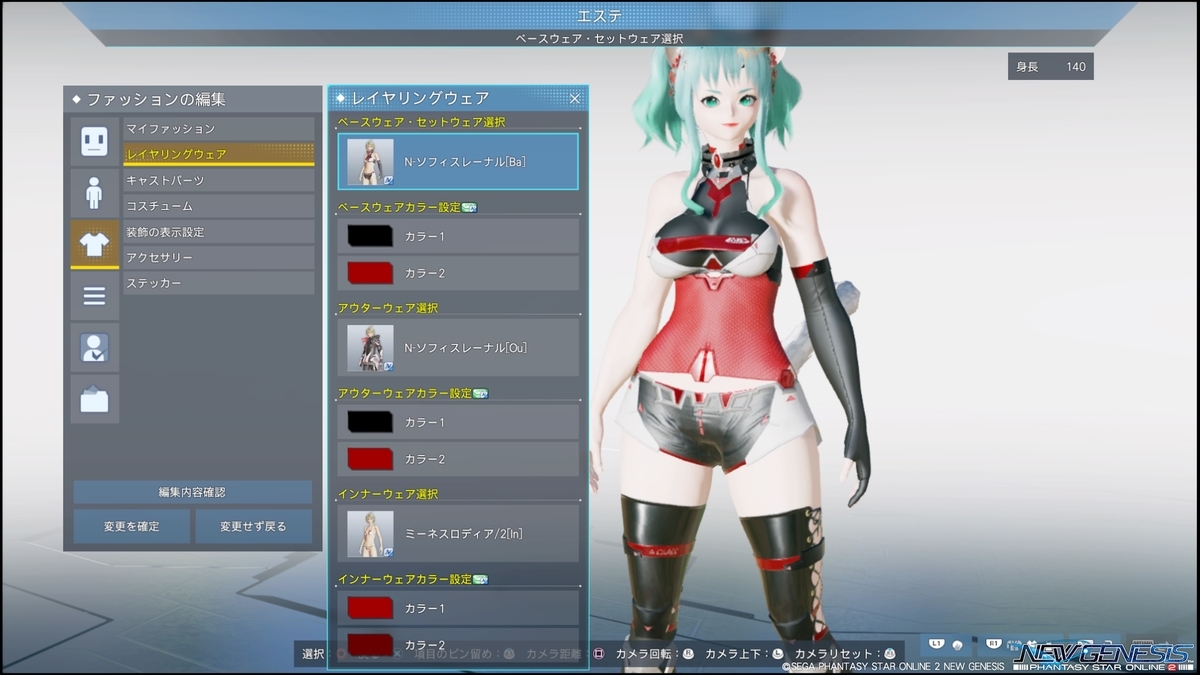The image size is (1200, 675).
Task: Click the badge icon beside ベースウェアカラー設定
Action: point(469,207)
